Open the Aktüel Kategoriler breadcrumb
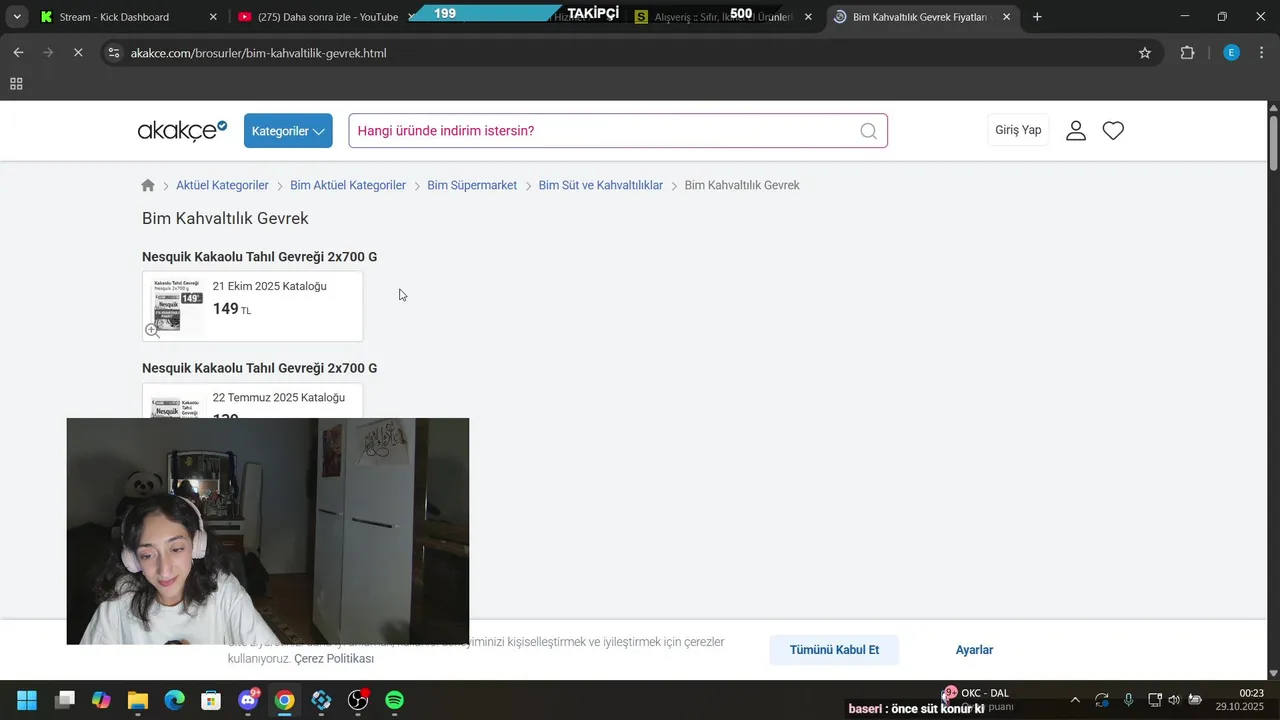The width and height of the screenshot is (1280, 720). (222, 185)
